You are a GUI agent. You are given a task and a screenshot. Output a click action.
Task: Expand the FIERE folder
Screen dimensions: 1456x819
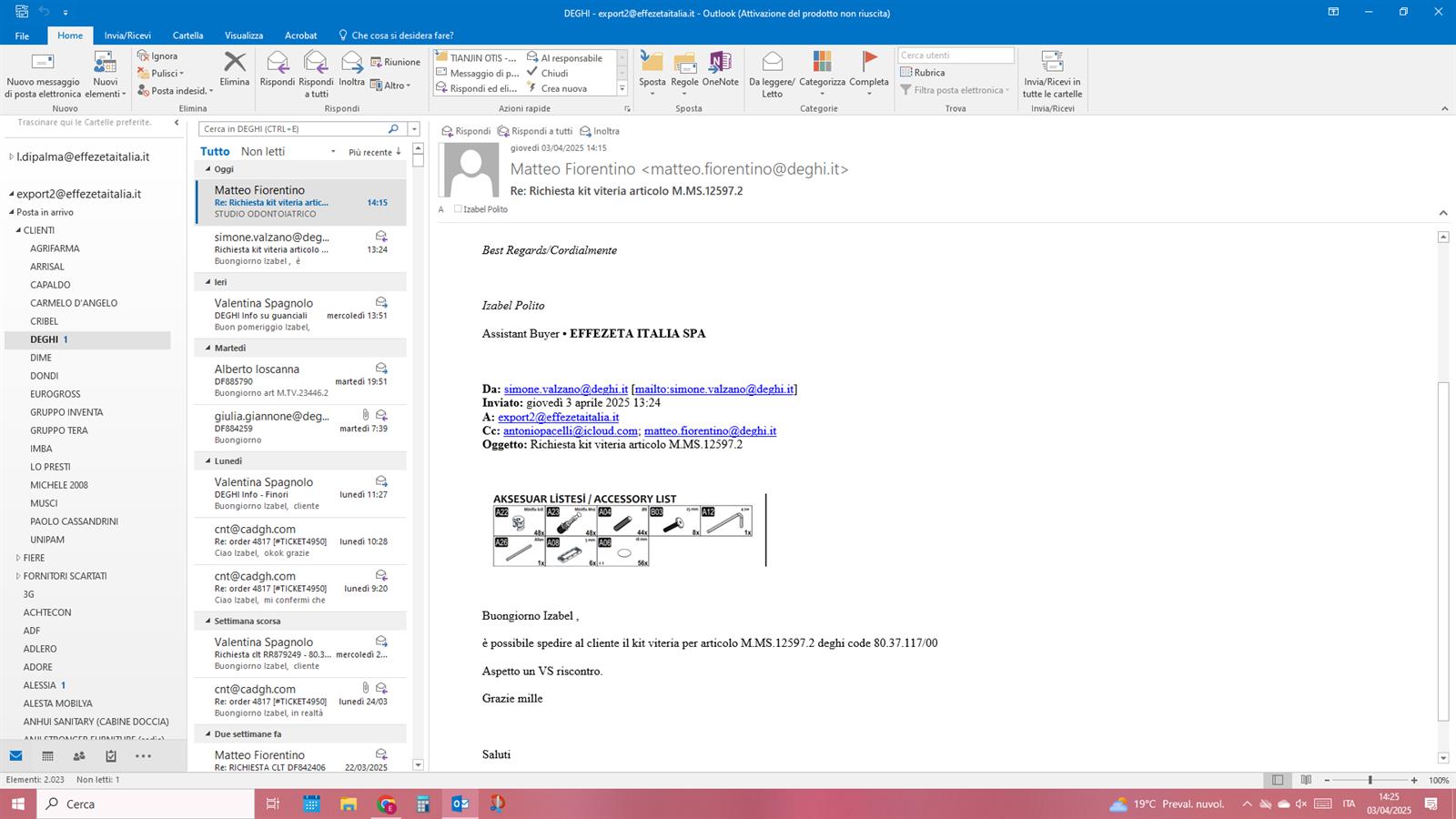18,558
